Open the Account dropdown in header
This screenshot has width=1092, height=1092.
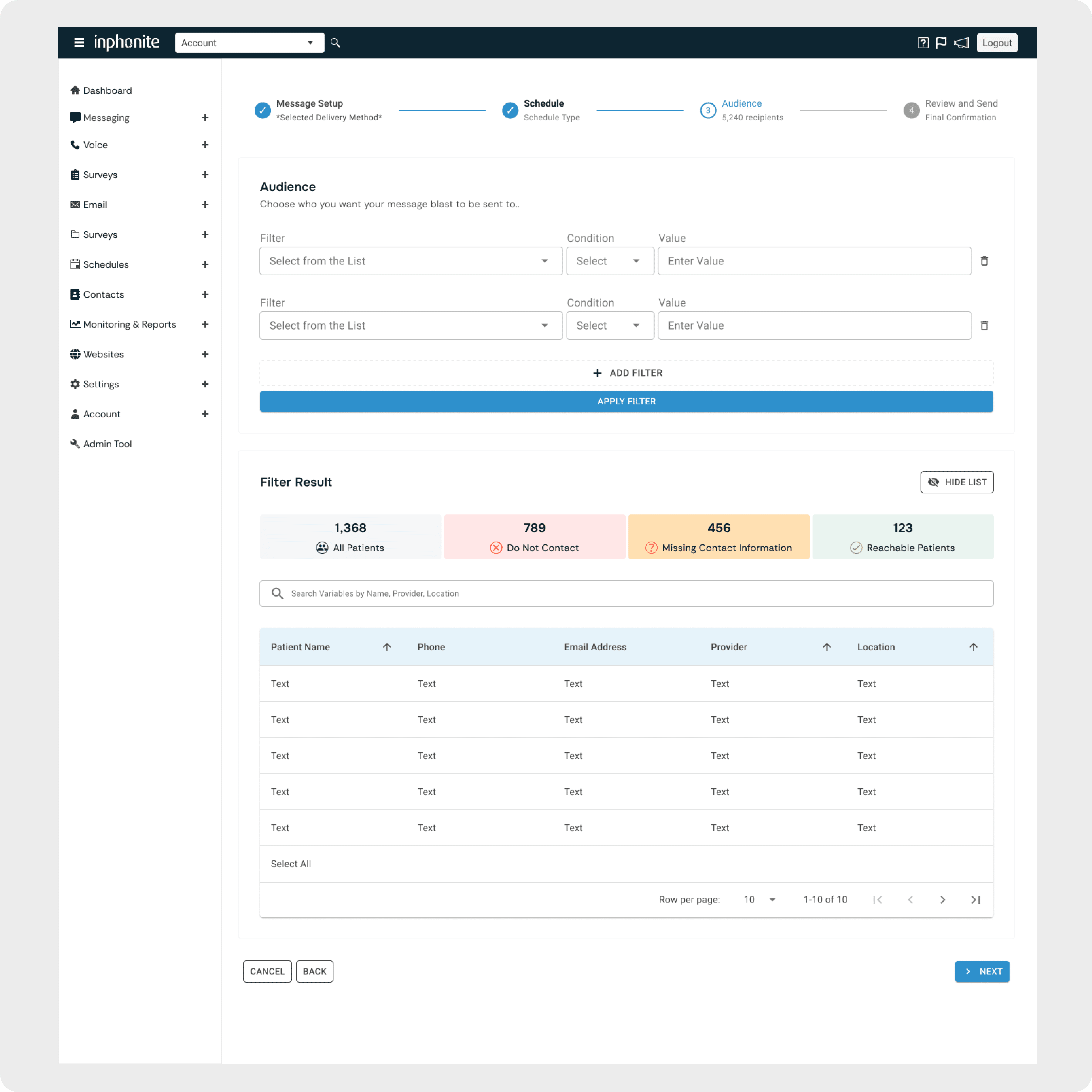pyautogui.click(x=249, y=43)
